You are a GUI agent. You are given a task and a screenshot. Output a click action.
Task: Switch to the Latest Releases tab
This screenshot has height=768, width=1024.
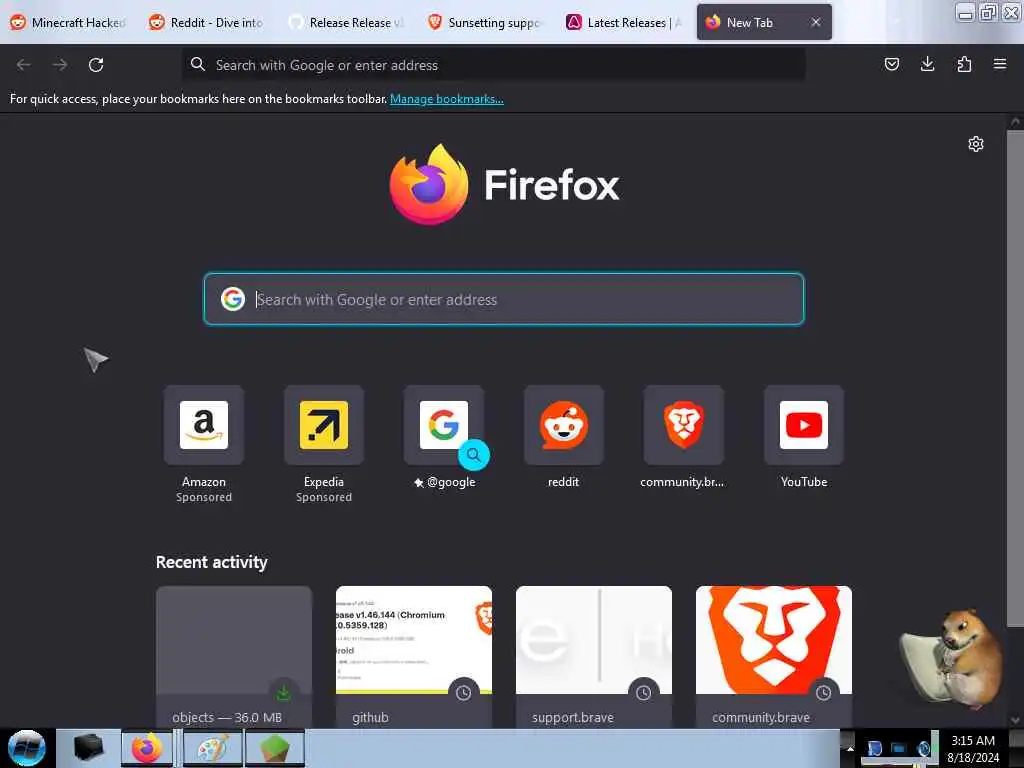[x=624, y=22]
